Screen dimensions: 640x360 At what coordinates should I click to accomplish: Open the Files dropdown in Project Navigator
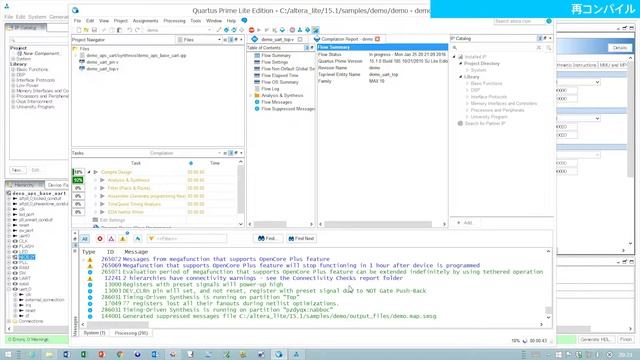(x=199, y=40)
